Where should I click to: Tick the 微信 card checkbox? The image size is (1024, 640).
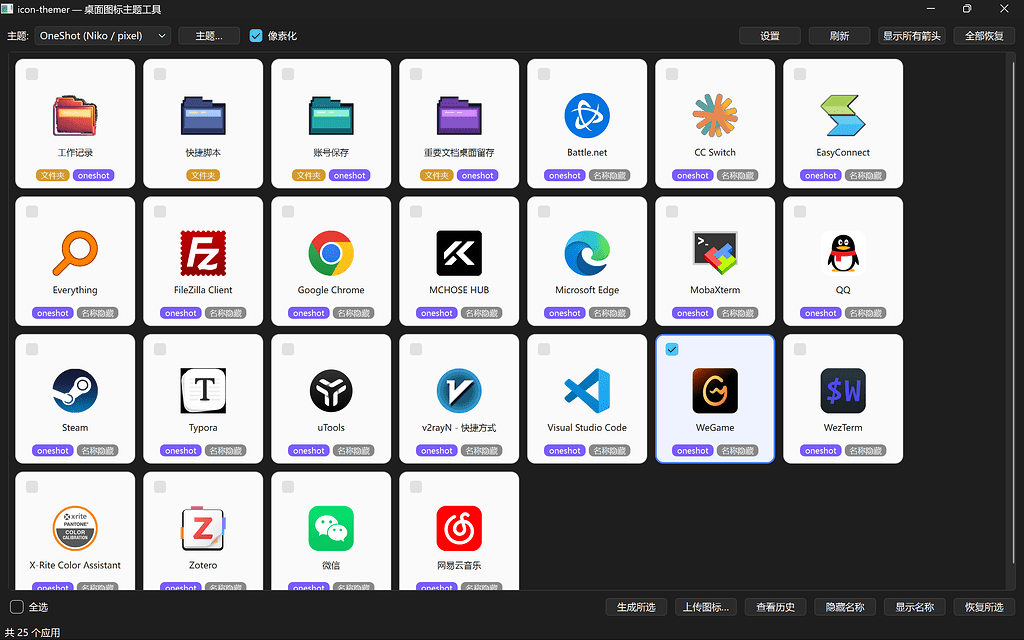[x=288, y=487]
